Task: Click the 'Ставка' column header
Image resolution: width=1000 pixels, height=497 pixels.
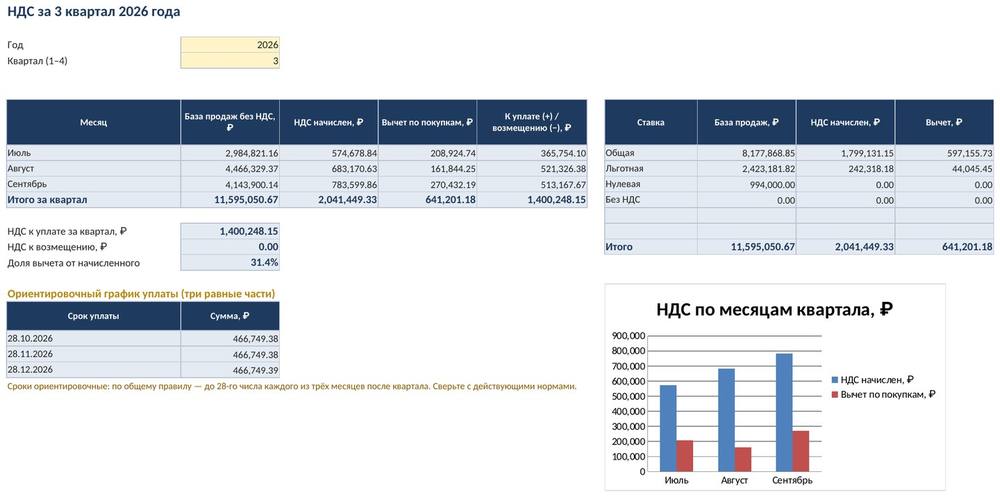Action: coord(651,122)
